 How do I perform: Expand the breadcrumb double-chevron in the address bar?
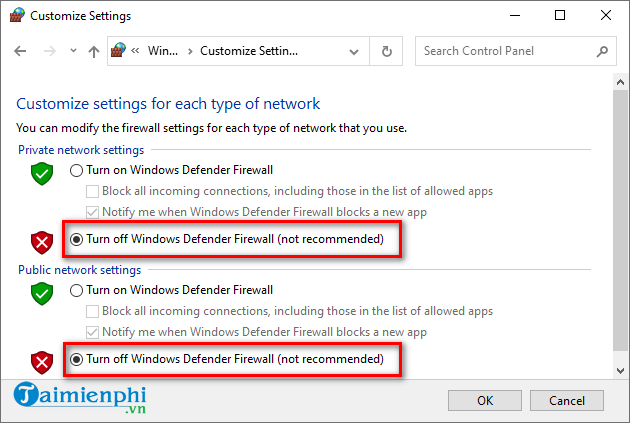click(x=138, y=51)
